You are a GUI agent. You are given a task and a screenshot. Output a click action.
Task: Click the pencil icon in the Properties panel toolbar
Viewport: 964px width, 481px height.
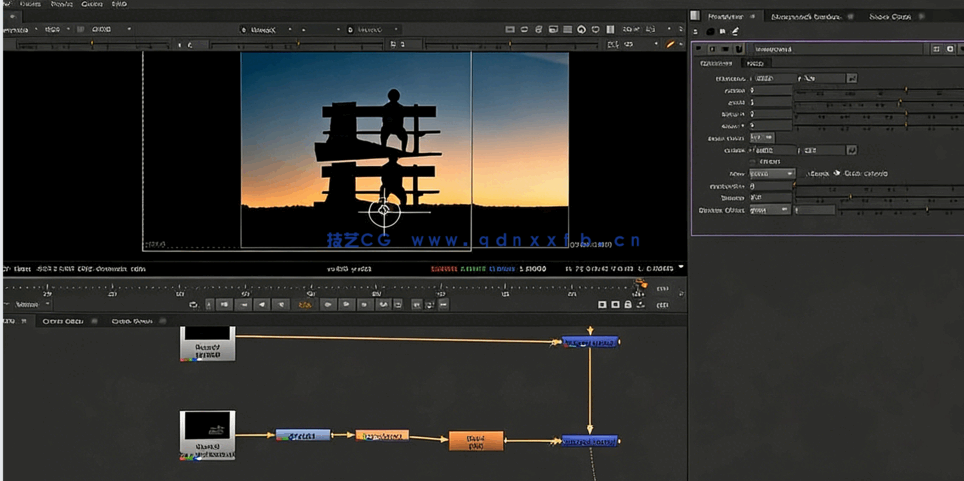tap(736, 32)
